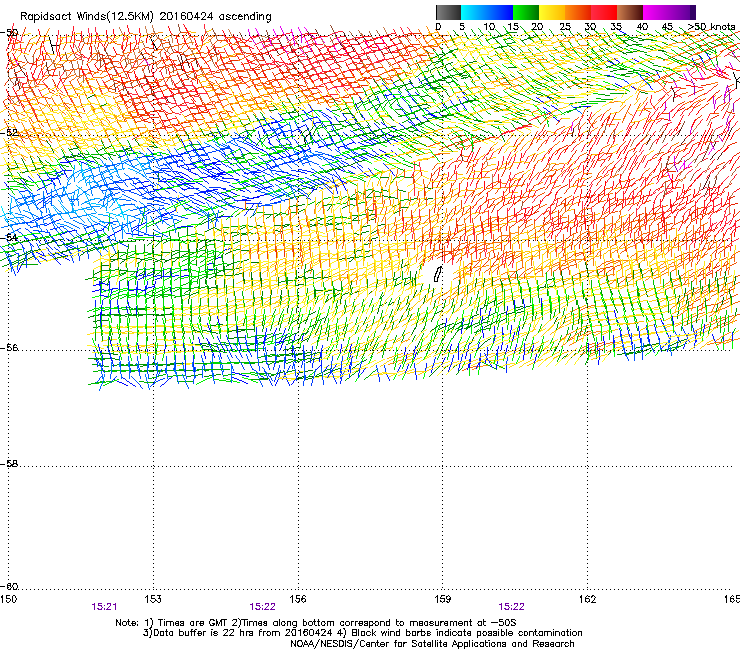Click the purple '15:21' time label
The width and height of the screenshot is (740, 650).
[104, 607]
